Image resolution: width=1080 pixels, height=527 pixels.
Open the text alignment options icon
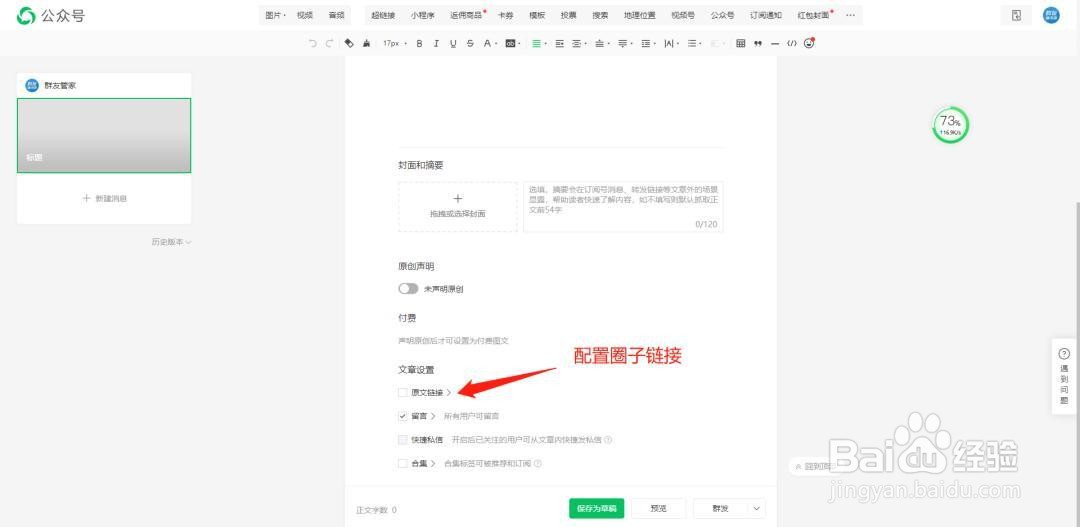(577, 43)
